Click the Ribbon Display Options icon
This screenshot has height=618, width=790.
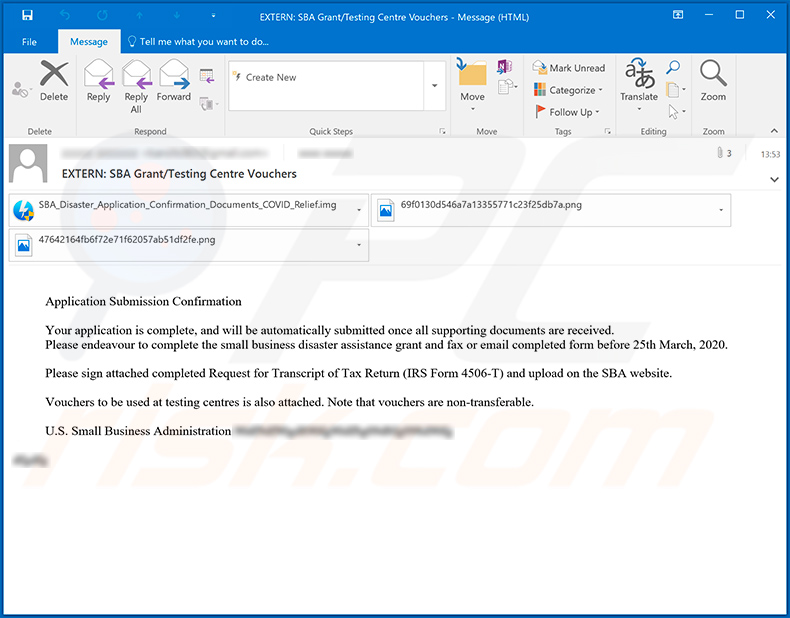point(678,15)
